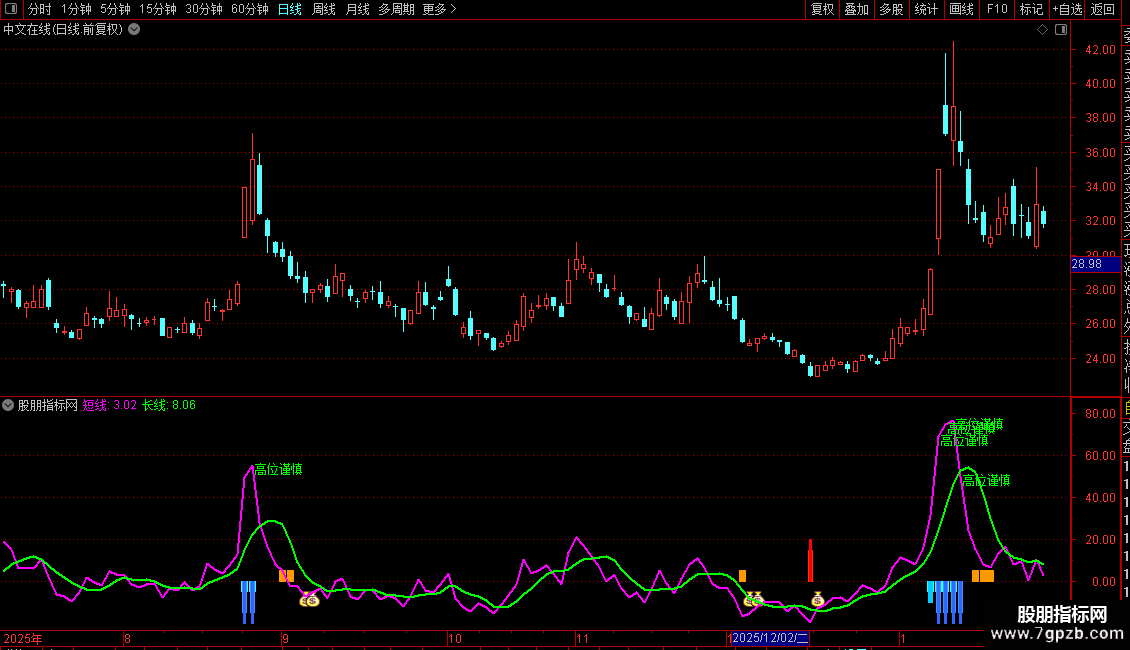Toggle 叠加 overlay option

click(x=856, y=9)
